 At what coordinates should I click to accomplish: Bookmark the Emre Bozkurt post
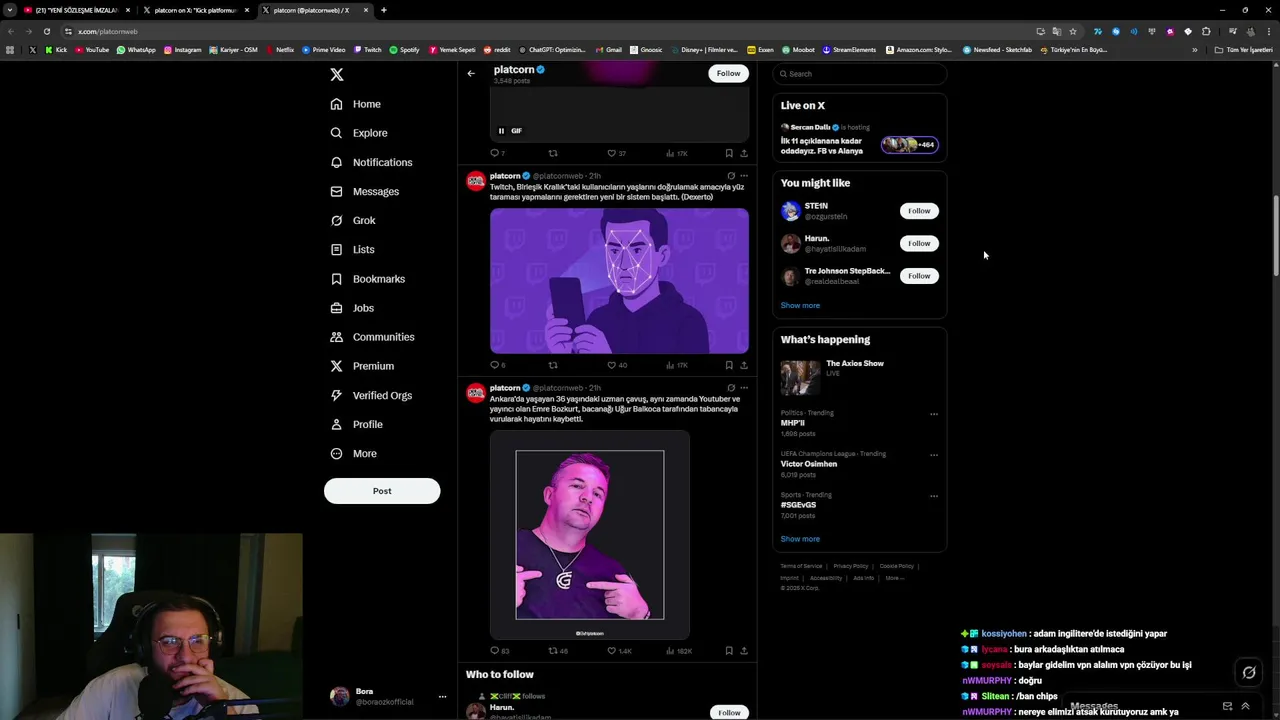point(729,651)
